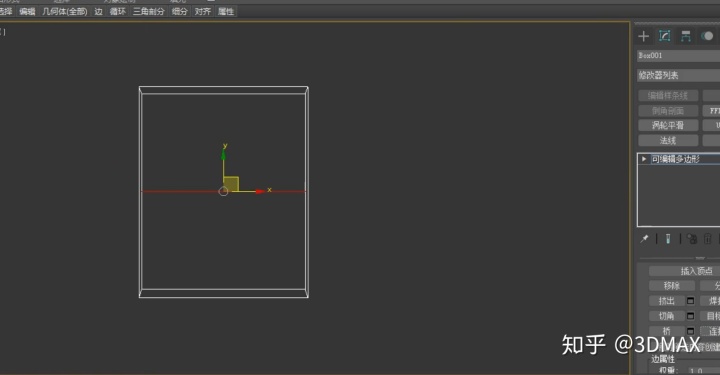
Task: Click the Make Unique stack icon
Action: (x=692, y=239)
